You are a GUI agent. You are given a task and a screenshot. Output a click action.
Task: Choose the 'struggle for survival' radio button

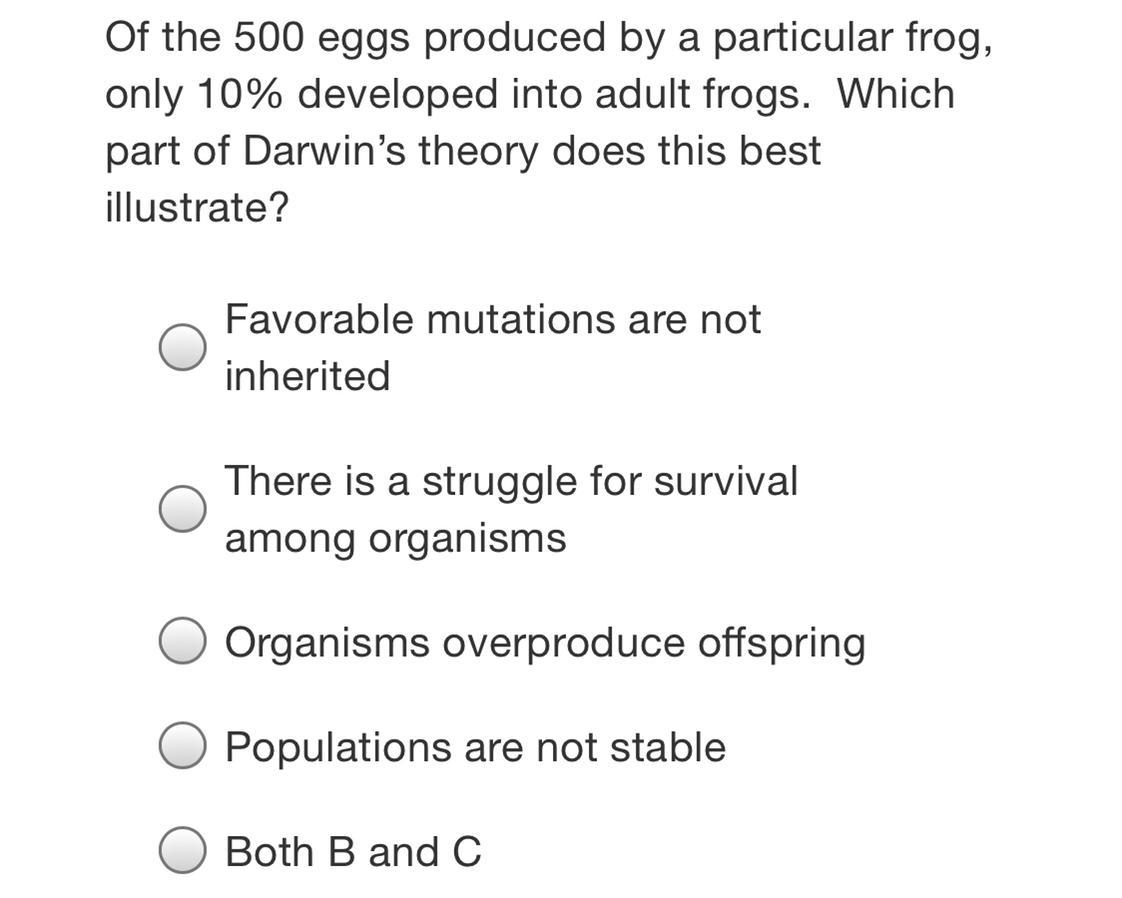point(182,509)
